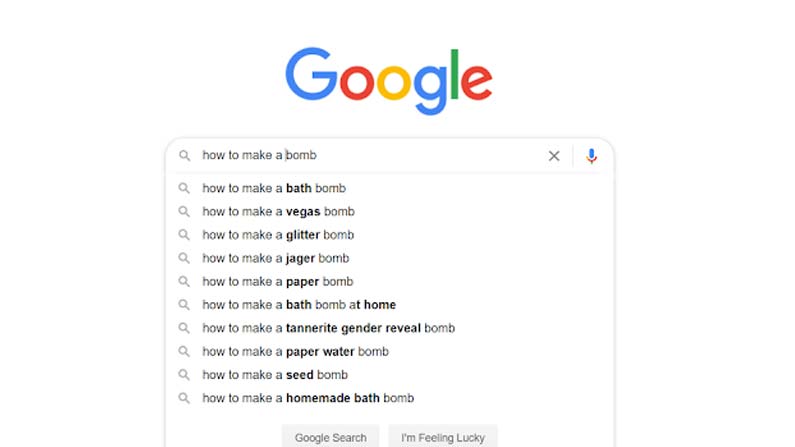The width and height of the screenshot is (795, 447).
Task: Click the I'm Feeling Lucky button
Action: point(443,437)
